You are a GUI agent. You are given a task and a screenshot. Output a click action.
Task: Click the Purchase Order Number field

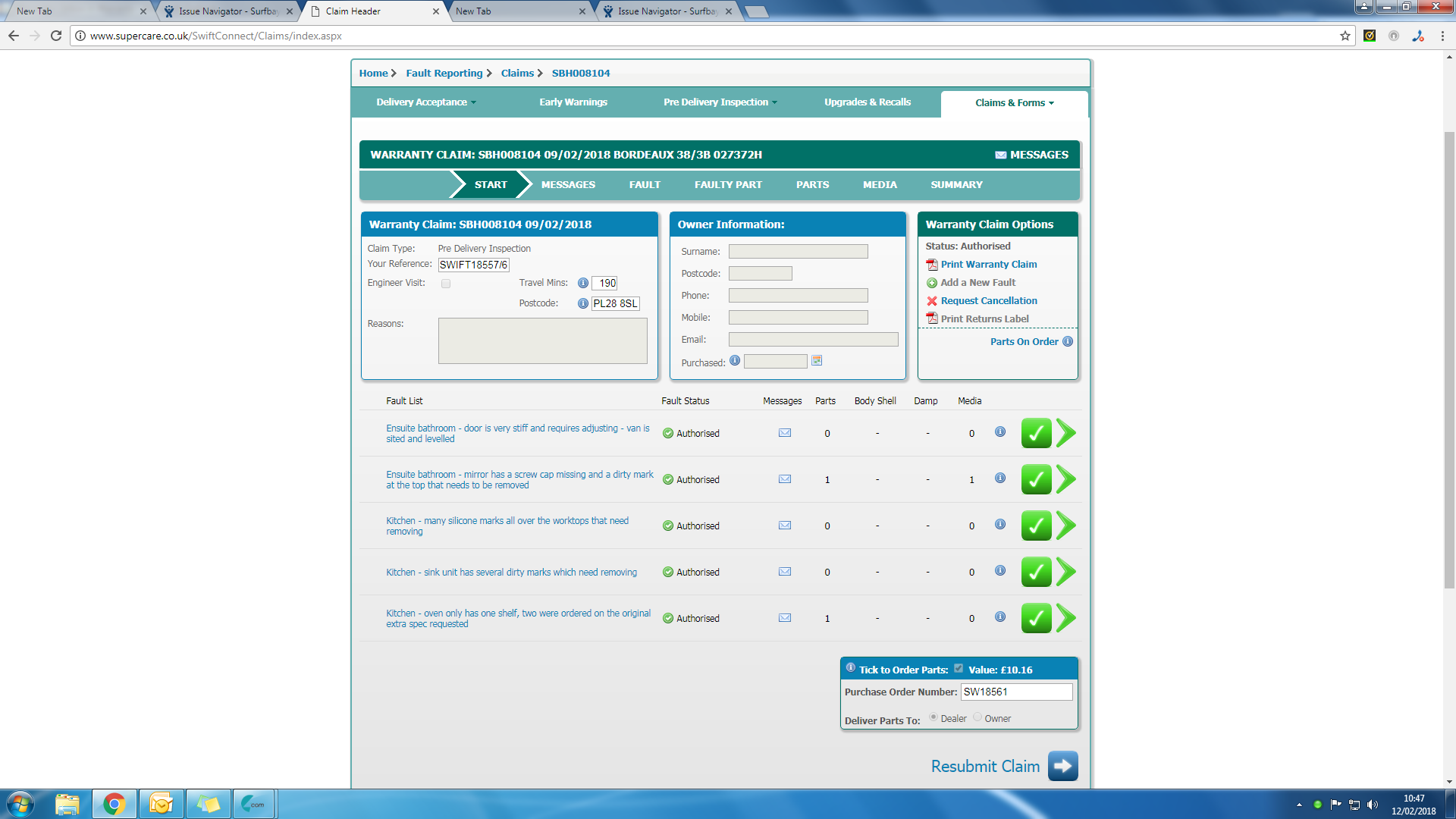pos(1016,692)
